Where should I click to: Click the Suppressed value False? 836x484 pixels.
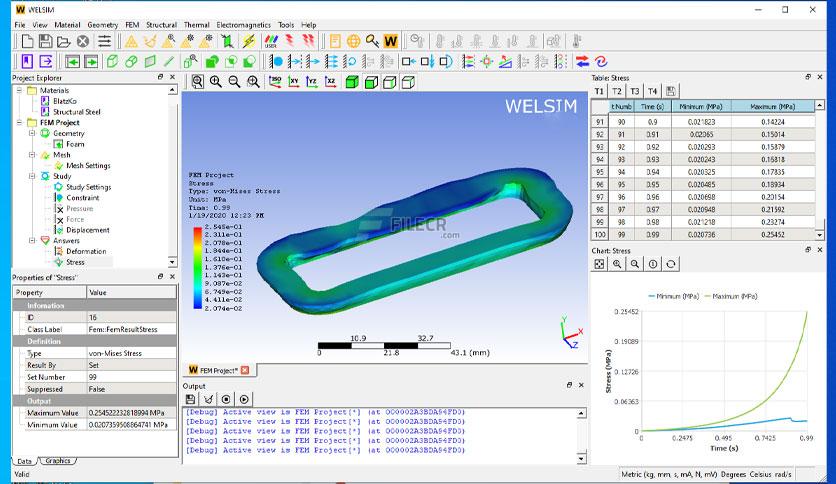click(x=131, y=389)
